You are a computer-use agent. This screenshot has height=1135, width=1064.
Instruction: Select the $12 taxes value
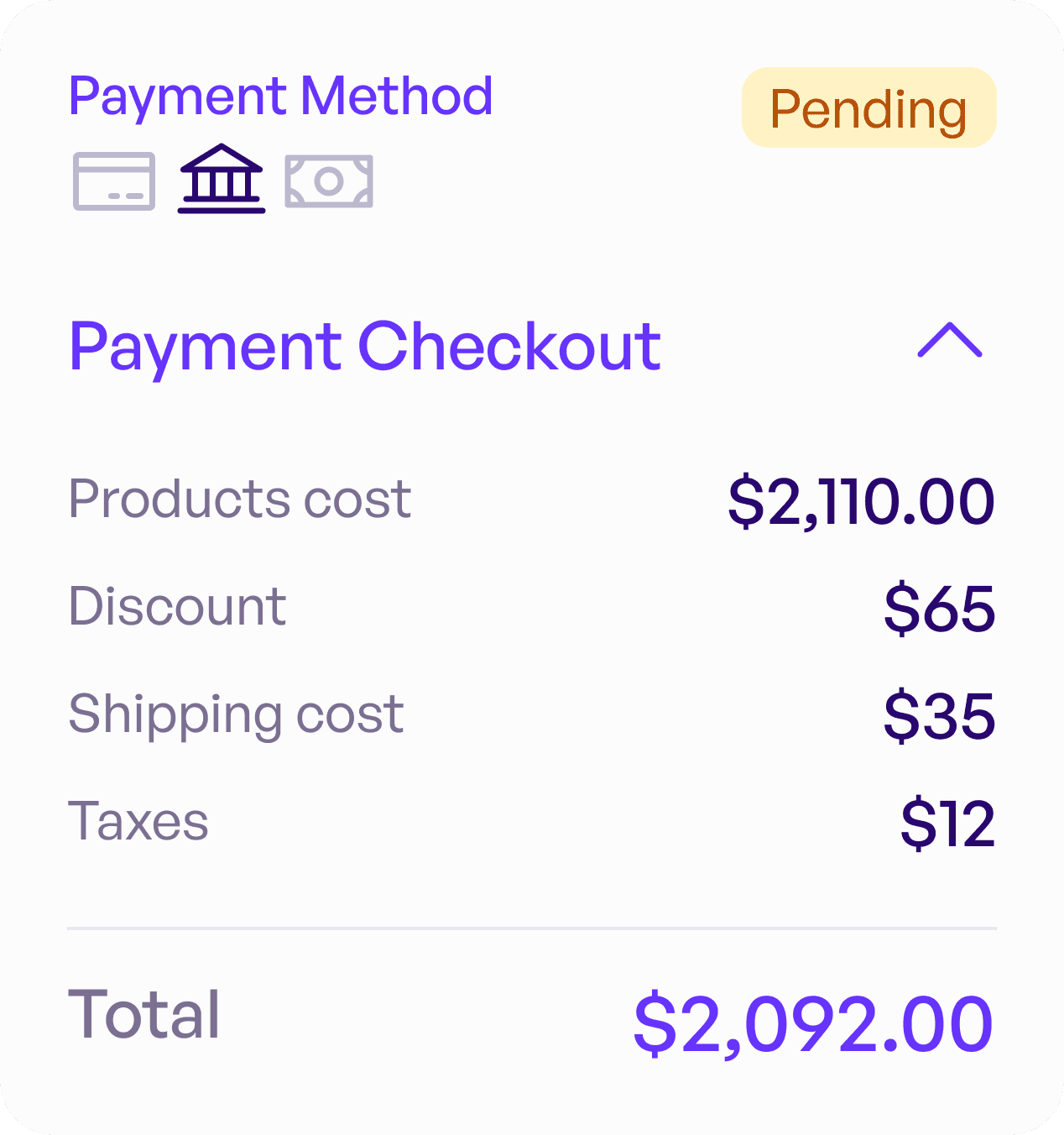948,824
